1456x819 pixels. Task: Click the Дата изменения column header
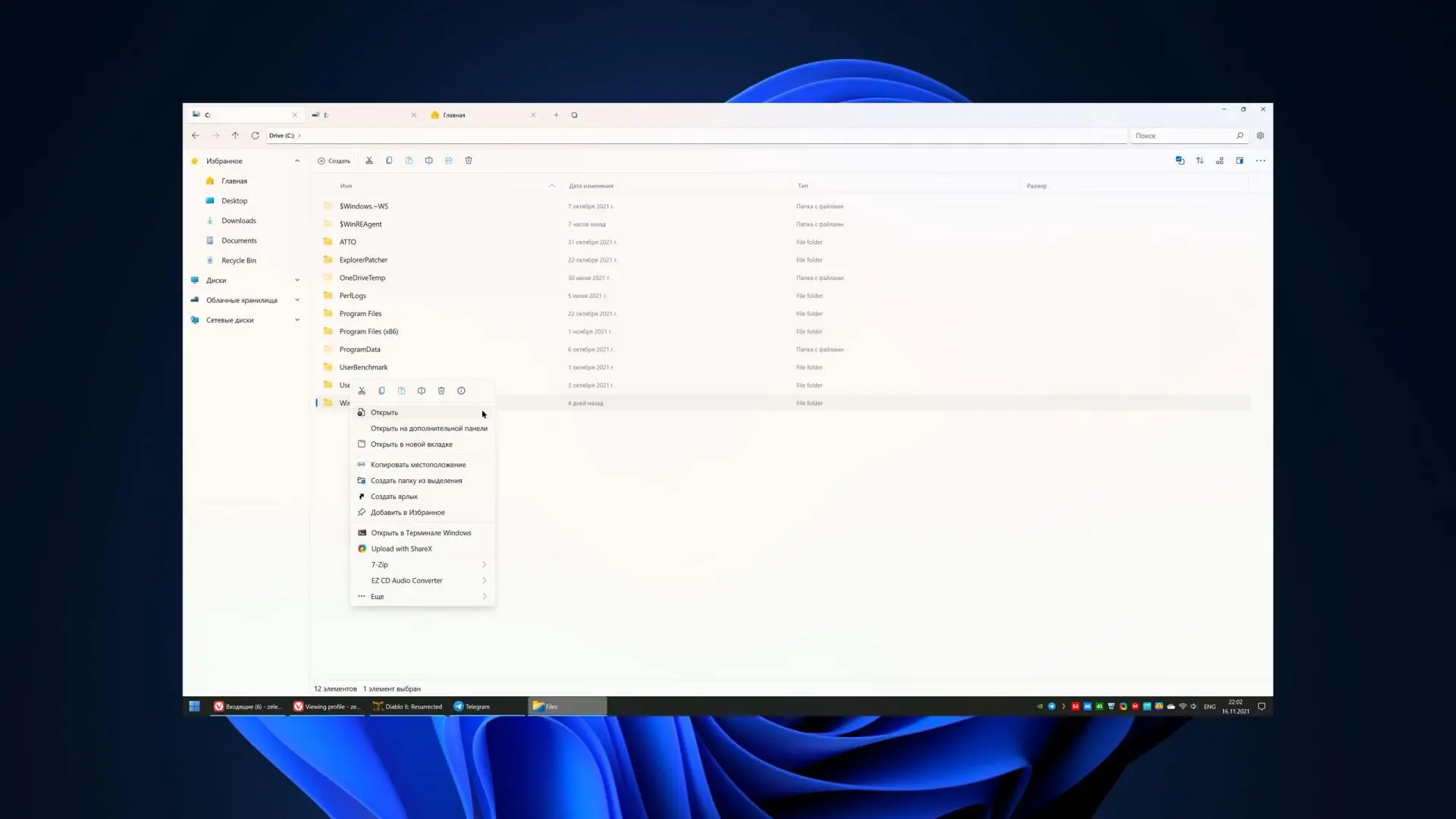pyautogui.click(x=591, y=186)
